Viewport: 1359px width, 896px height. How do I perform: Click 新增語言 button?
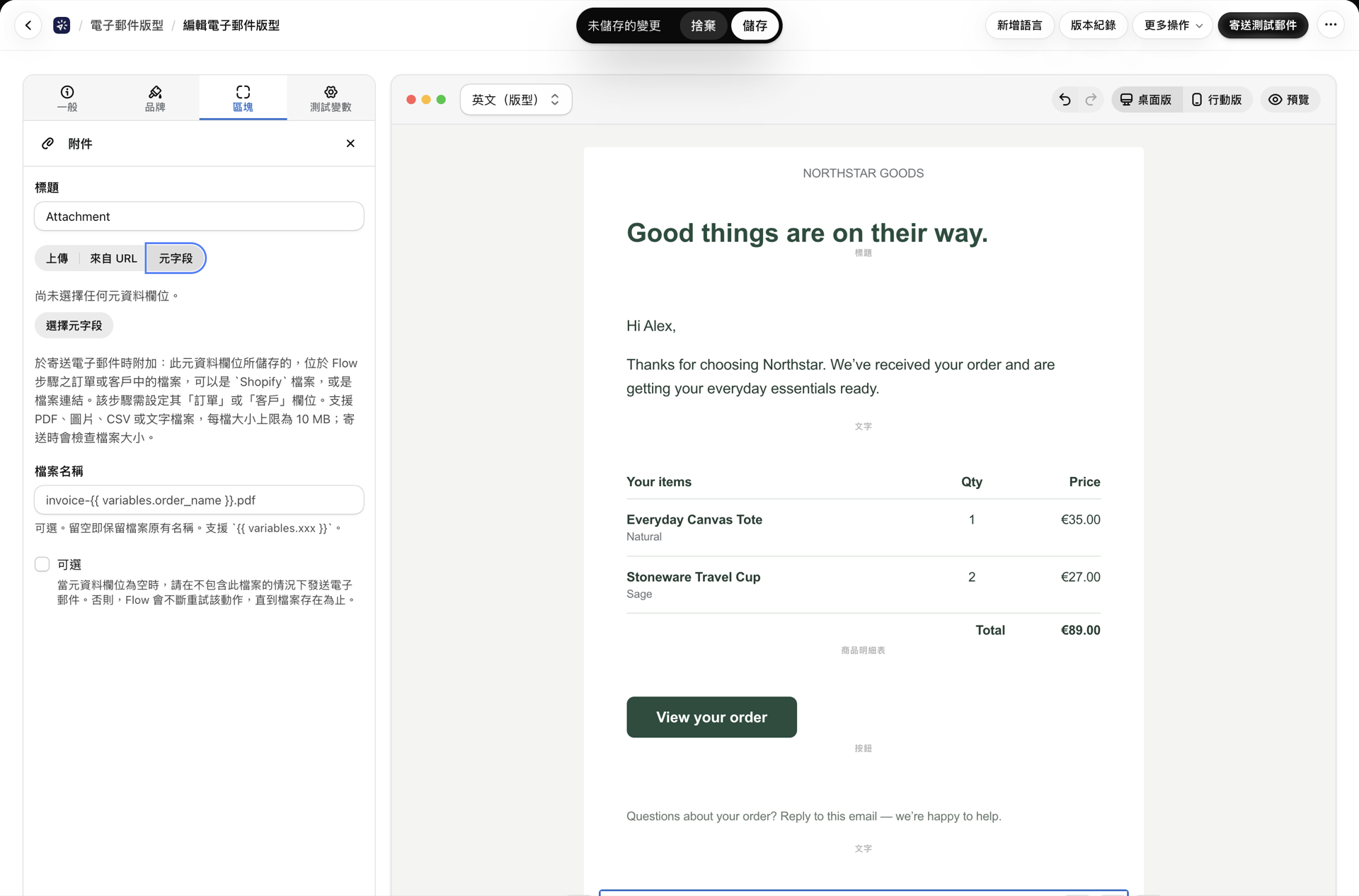(1019, 25)
